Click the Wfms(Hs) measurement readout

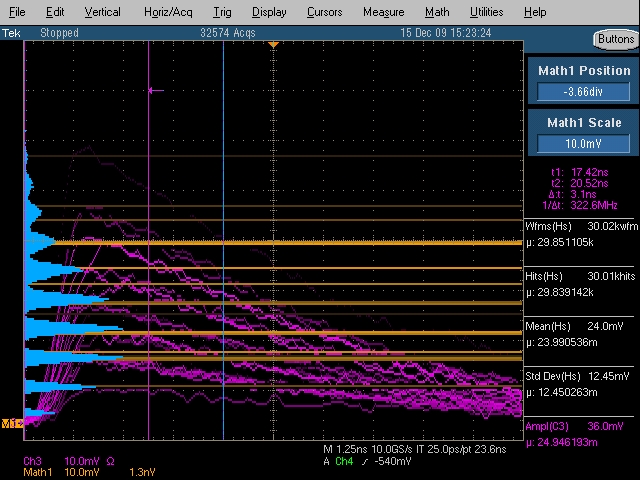(x=580, y=234)
